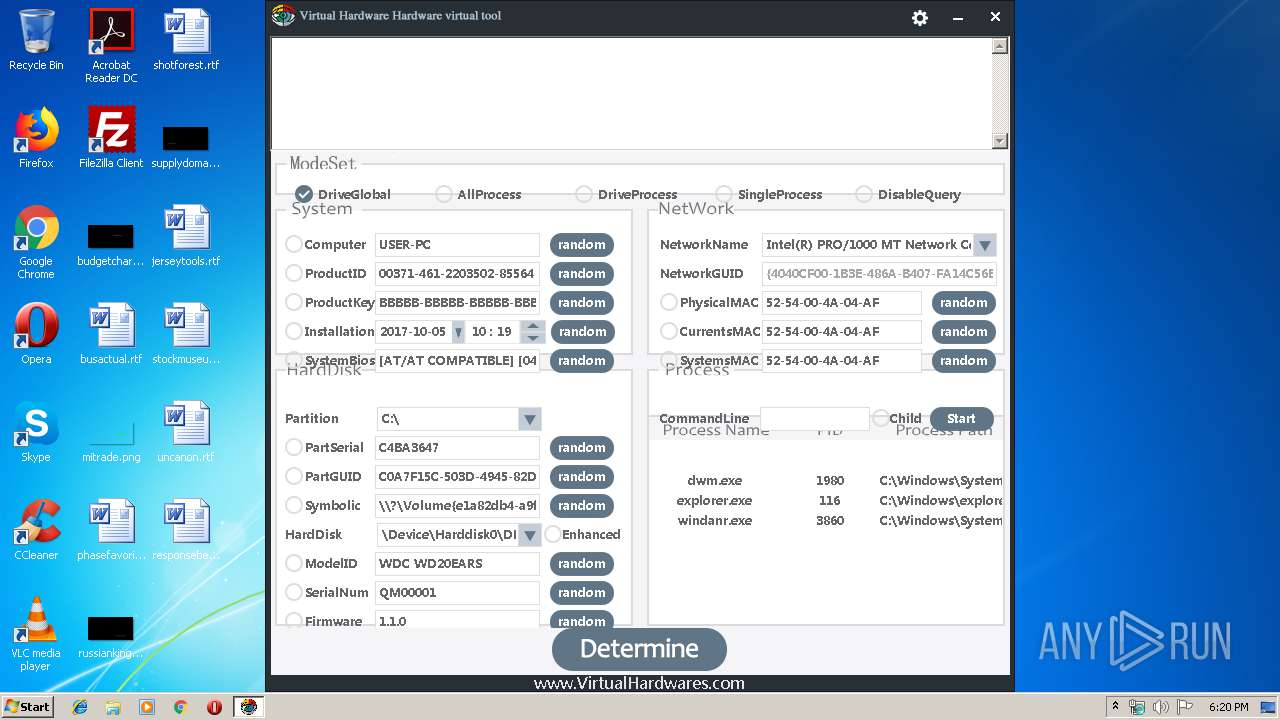Increase Installation time with up arrow

coord(533,326)
